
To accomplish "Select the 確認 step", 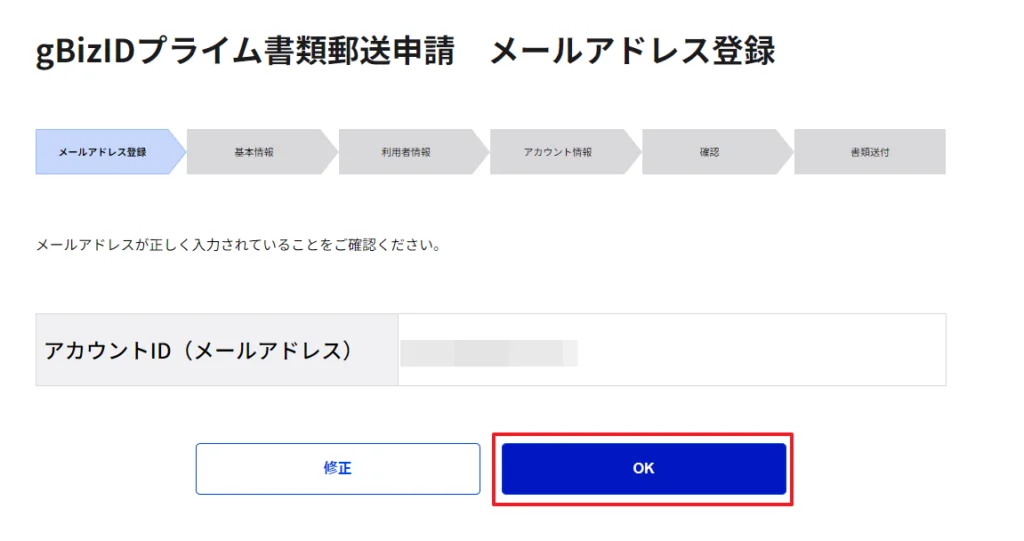I will (709, 152).
